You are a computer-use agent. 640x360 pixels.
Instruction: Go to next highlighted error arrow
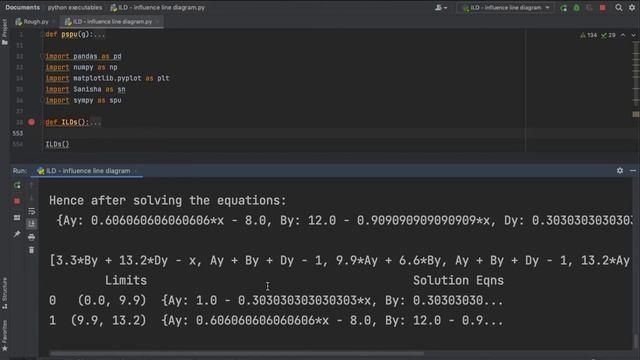(x=633, y=35)
